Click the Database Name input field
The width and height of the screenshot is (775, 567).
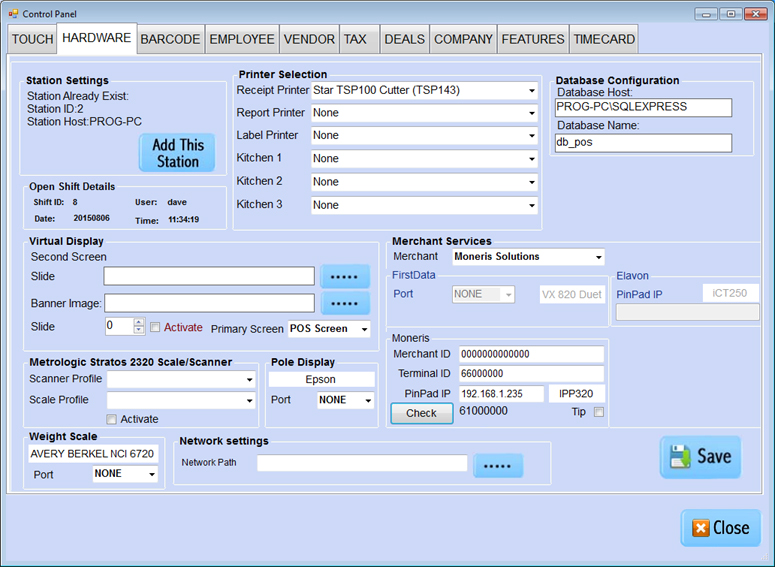(643, 143)
